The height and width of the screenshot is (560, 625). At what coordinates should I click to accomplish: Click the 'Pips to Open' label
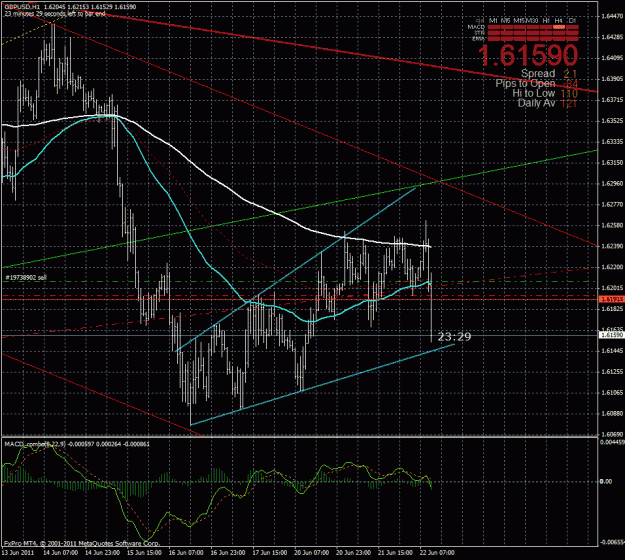click(x=525, y=83)
